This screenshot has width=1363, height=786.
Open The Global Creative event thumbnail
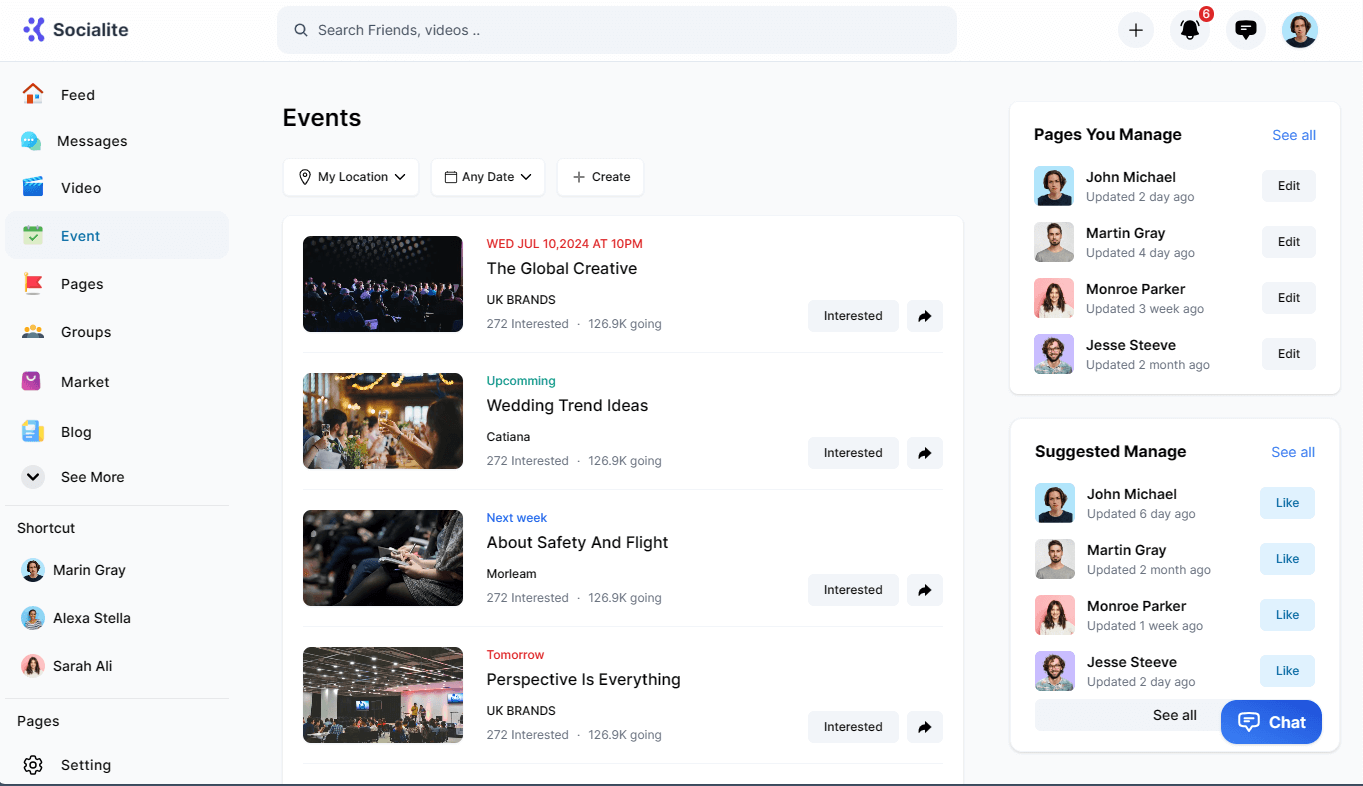[383, 284]
